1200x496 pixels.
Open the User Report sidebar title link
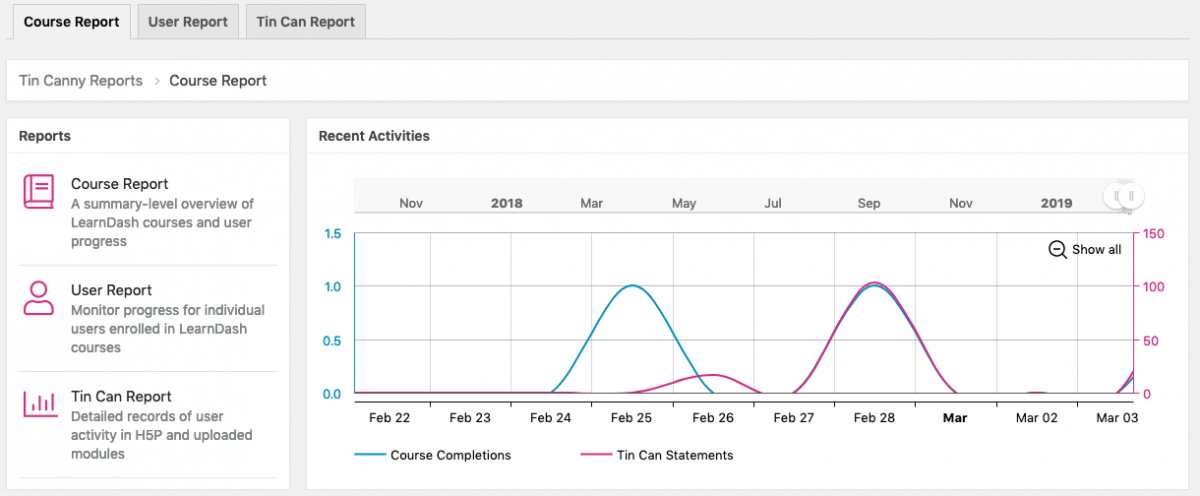[111, 290]
